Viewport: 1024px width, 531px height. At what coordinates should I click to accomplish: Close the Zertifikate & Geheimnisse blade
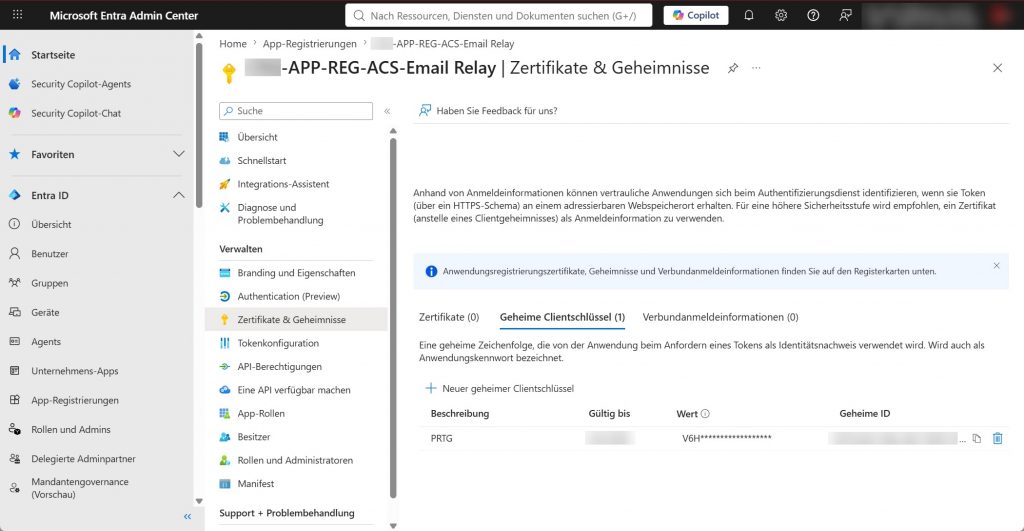click(x=997, y=68)
